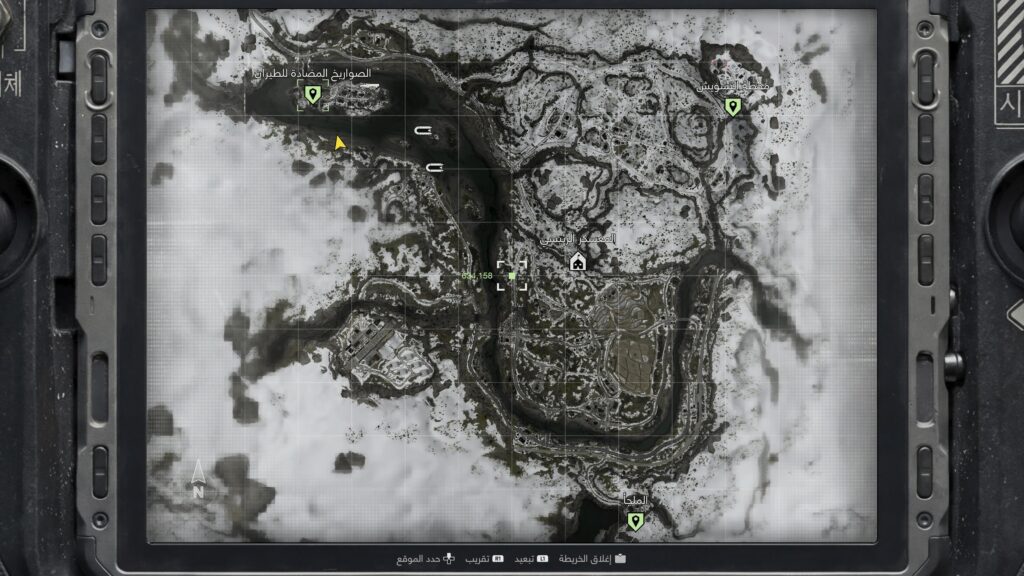Click the R1 zoom in button glyph
1024x576 pixels.
[x=498, y=559]
